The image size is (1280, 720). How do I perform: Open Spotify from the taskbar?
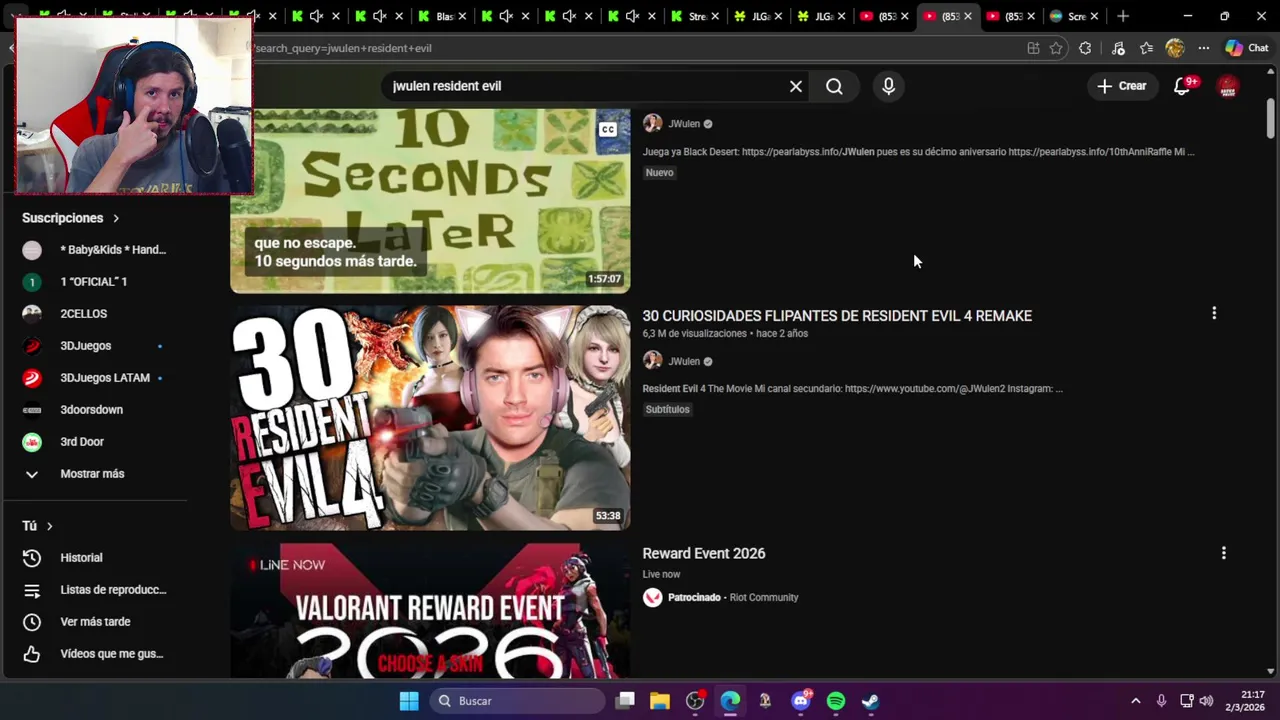836,701
